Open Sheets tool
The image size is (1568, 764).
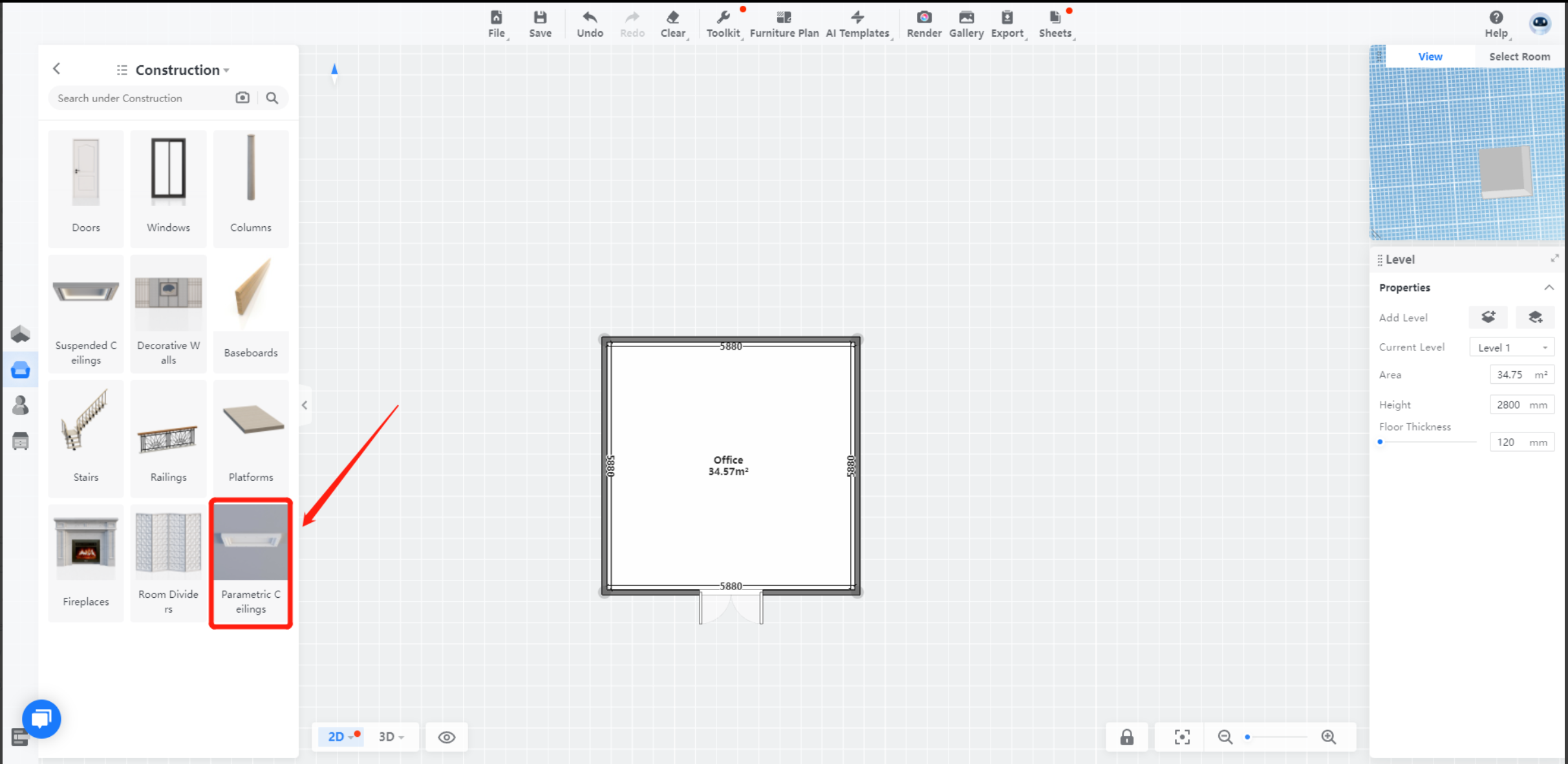click(1055, 24)
